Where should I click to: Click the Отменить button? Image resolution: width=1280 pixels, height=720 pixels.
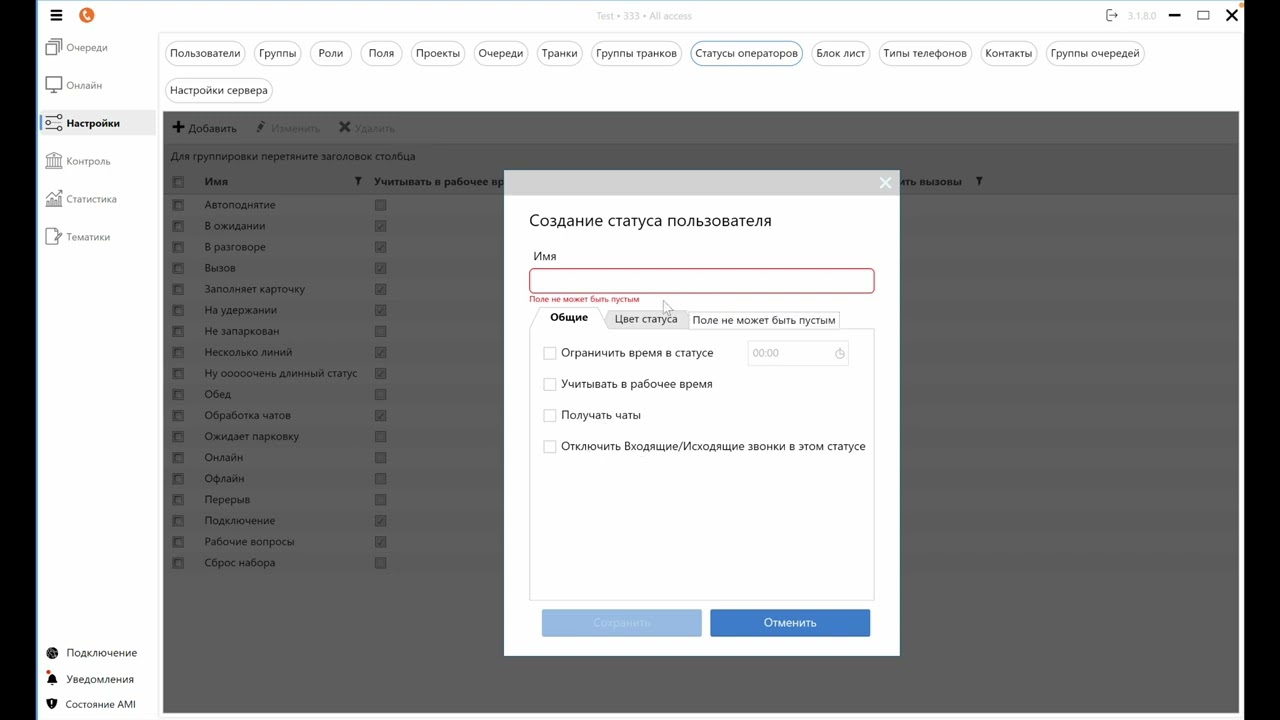click(x=790, y=622)
